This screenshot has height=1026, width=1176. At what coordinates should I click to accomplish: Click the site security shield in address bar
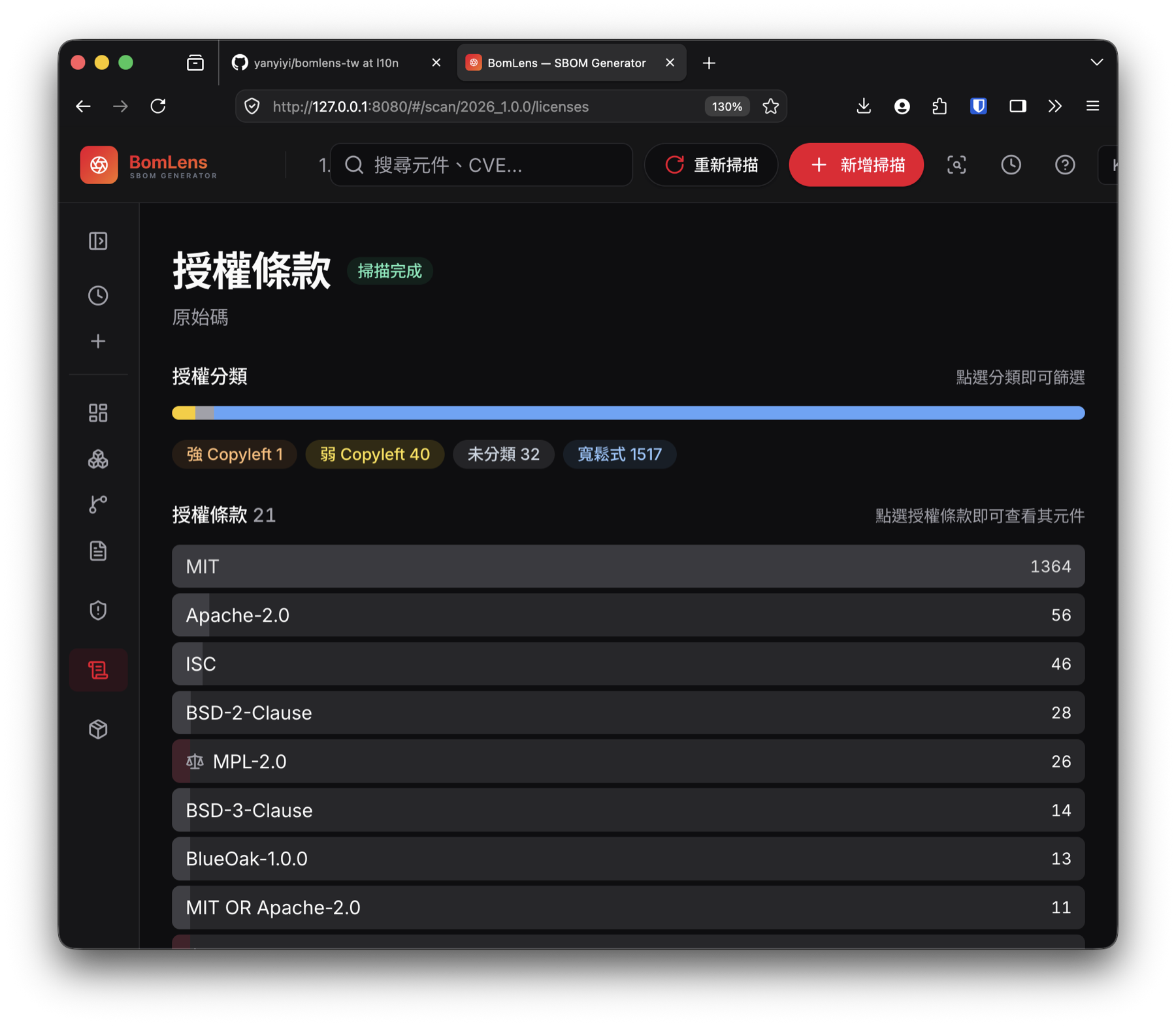(252, 106)
